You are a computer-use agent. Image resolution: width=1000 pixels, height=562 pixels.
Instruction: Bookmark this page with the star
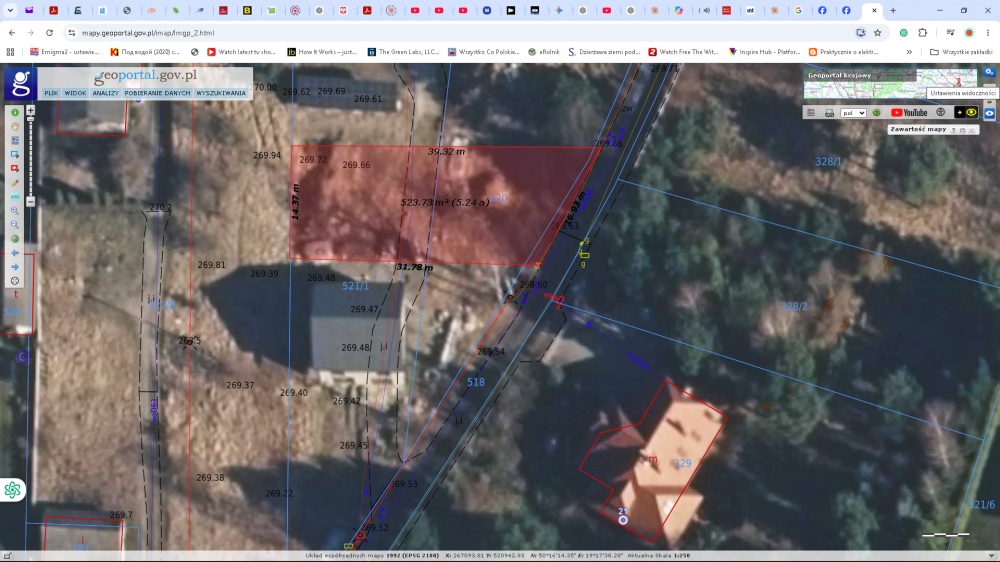coord(878,33)
